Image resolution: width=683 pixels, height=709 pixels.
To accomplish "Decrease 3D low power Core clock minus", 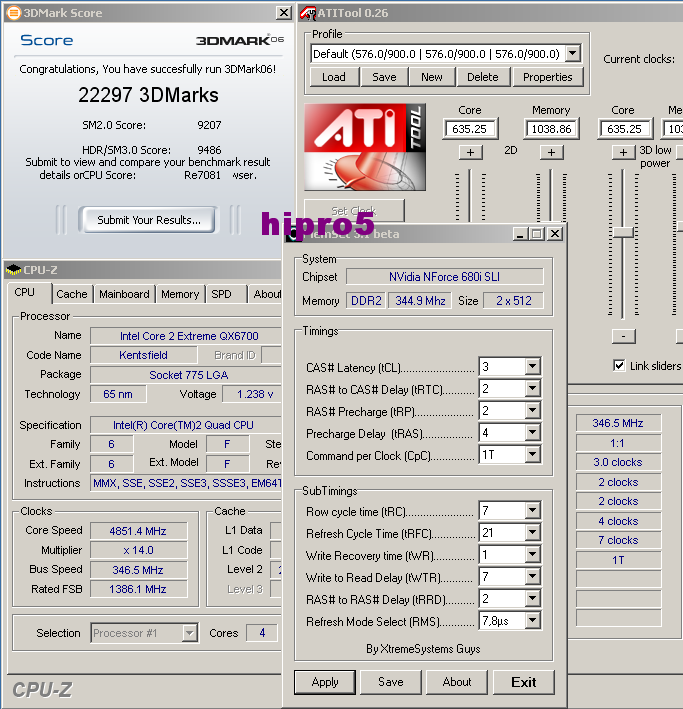I will (x=623, y=336).
